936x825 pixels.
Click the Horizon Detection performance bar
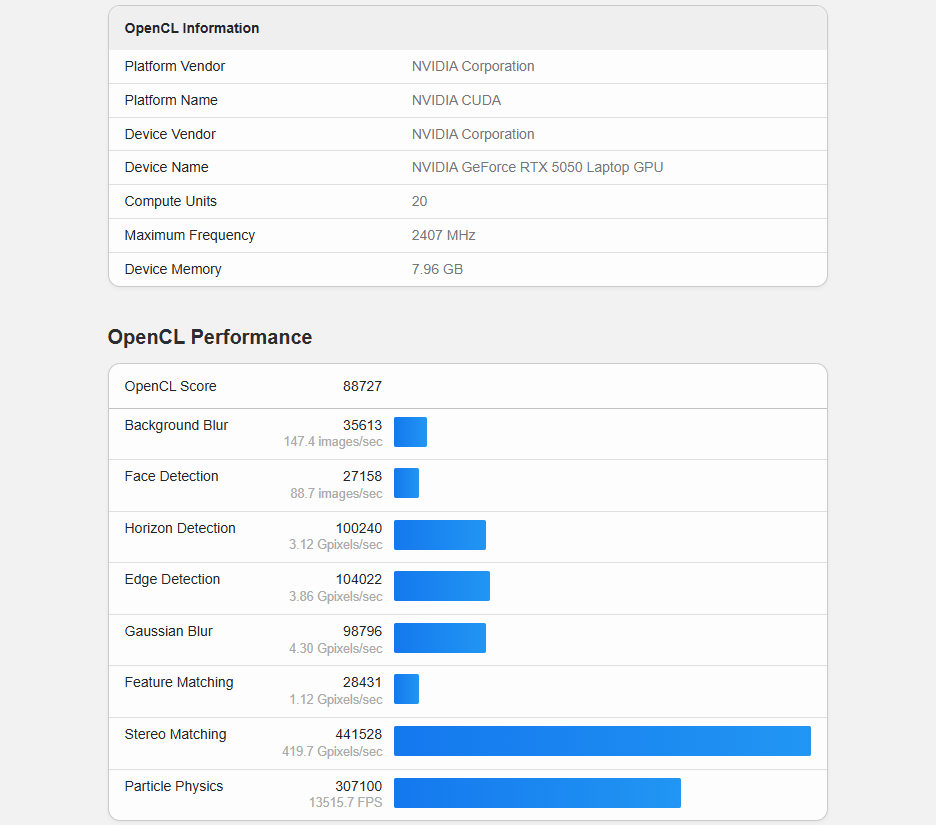coord(440,535)
